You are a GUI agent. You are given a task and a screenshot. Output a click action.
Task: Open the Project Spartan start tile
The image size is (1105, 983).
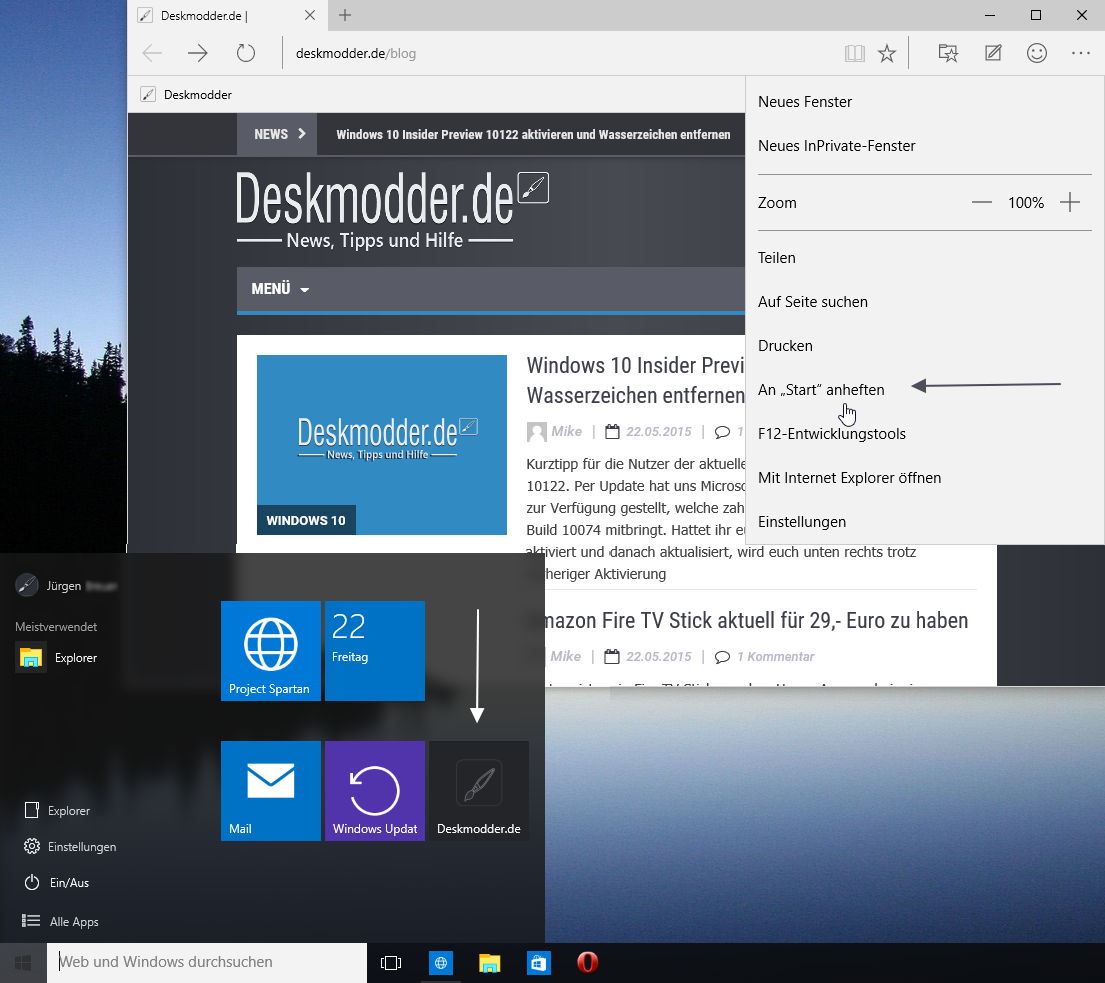271,651
